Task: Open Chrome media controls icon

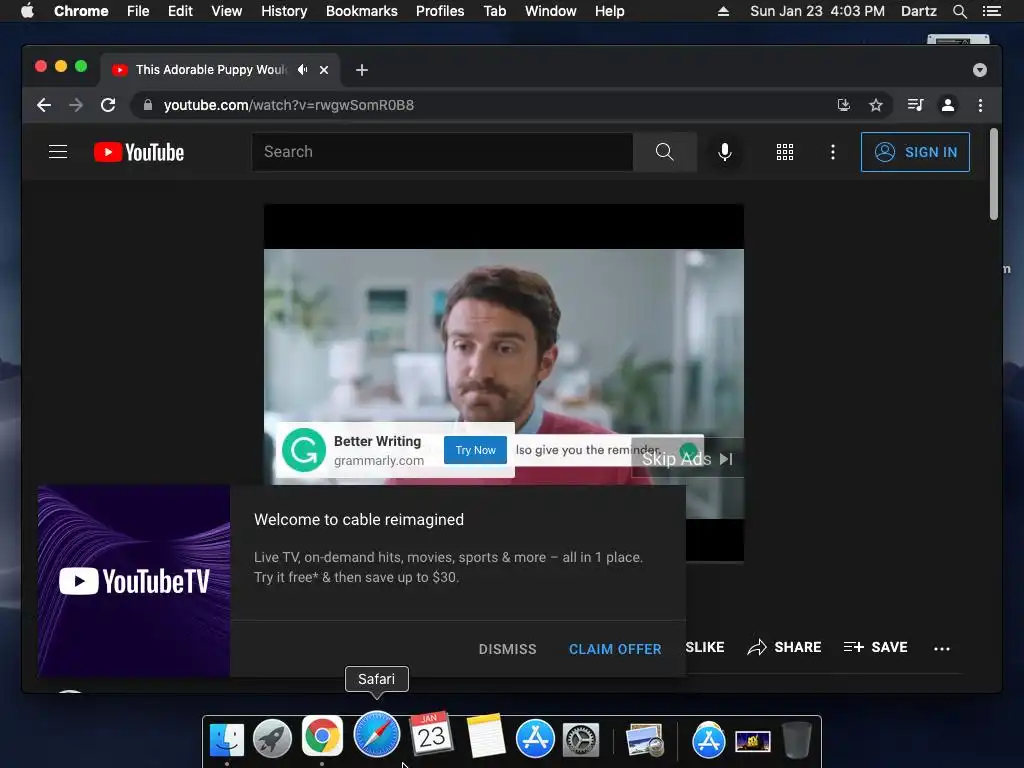Action: 915,105
